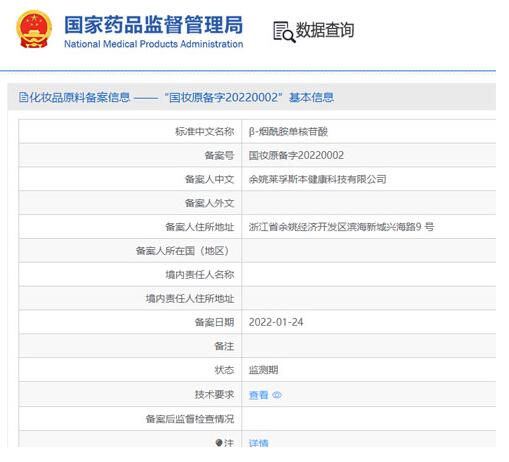Viewport: 509px width, 462px height.
Task: Click the national emblem logo
Action: click(x=34, y=29)
